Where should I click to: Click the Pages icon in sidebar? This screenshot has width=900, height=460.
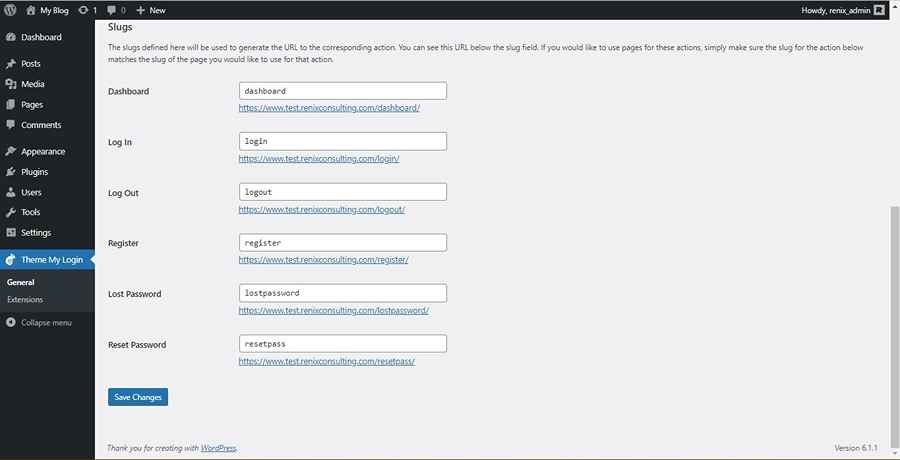[x=10, y=105]
